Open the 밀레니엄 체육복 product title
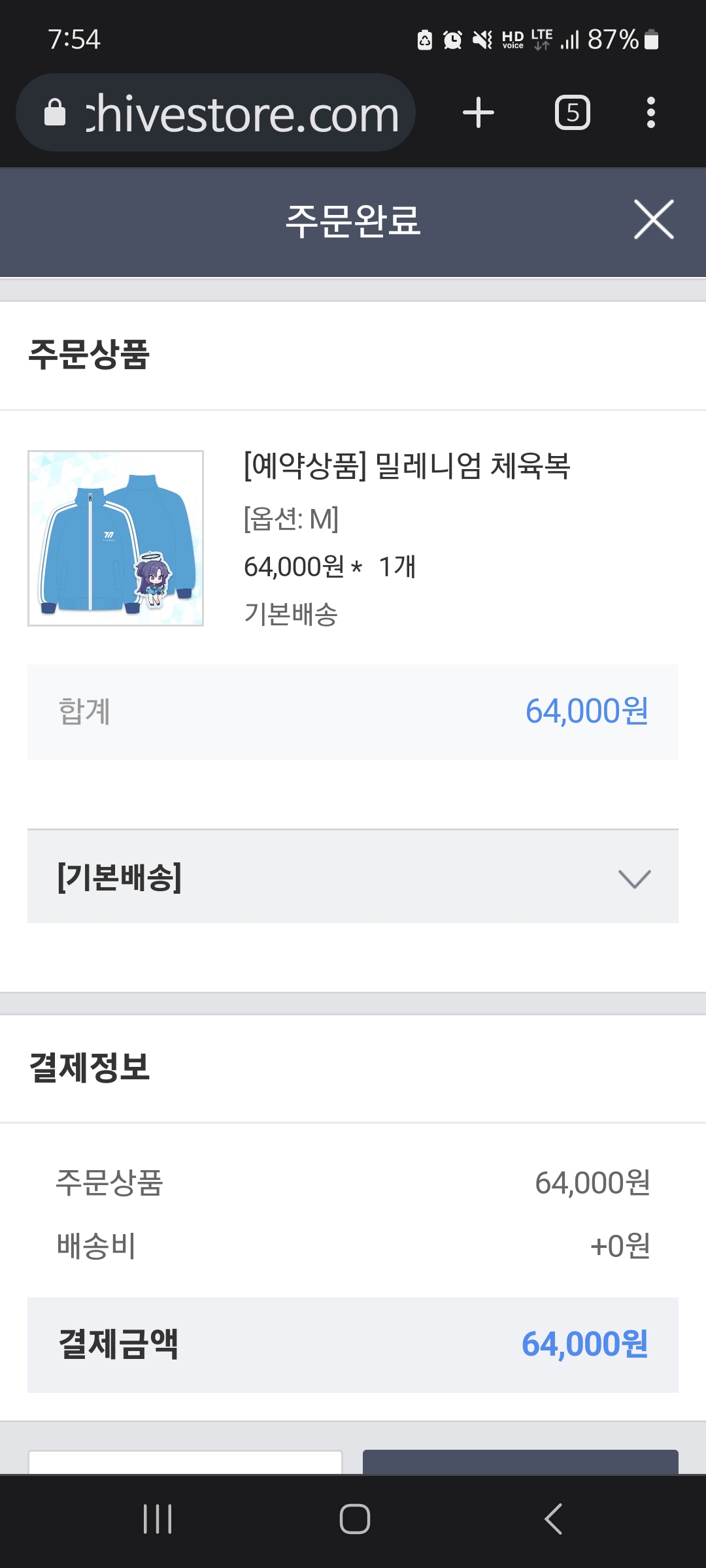The width and height of the screenshot is (706, 1568). point(407,466)
